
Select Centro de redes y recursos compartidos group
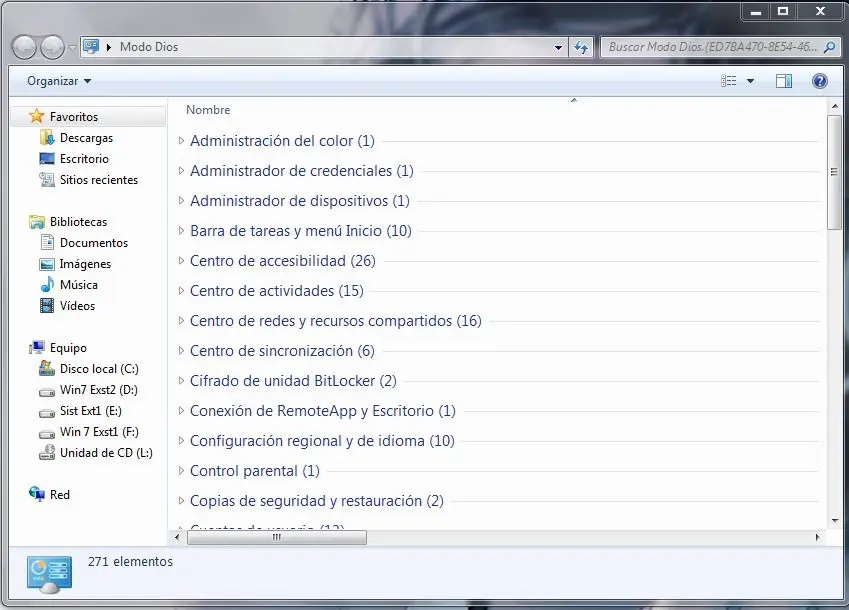[336, 321]
